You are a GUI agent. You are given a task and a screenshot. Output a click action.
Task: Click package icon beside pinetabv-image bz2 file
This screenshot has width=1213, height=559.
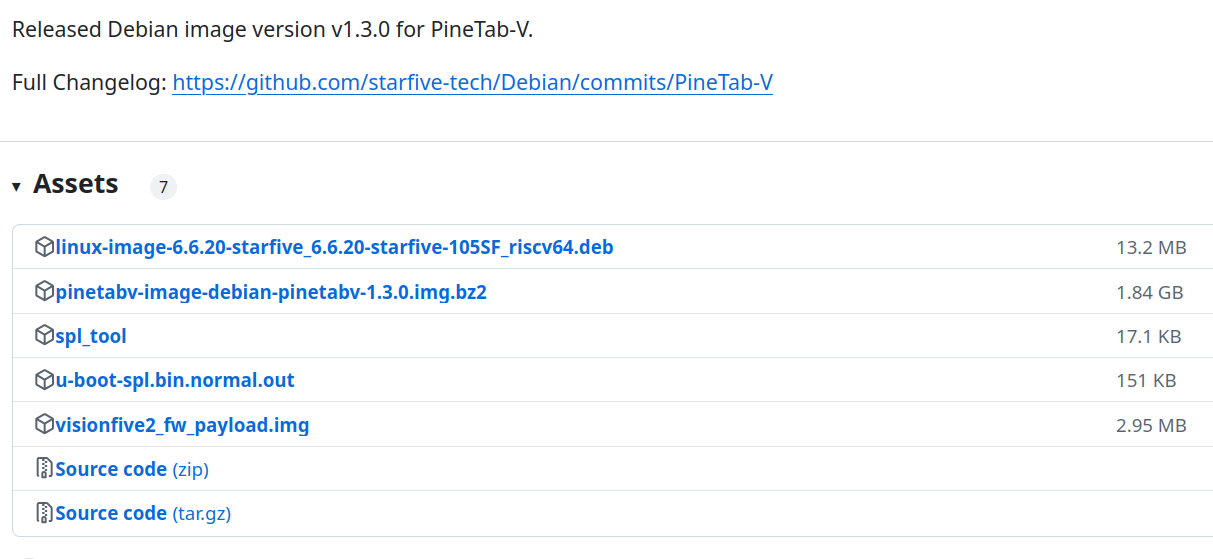point(44,291)
